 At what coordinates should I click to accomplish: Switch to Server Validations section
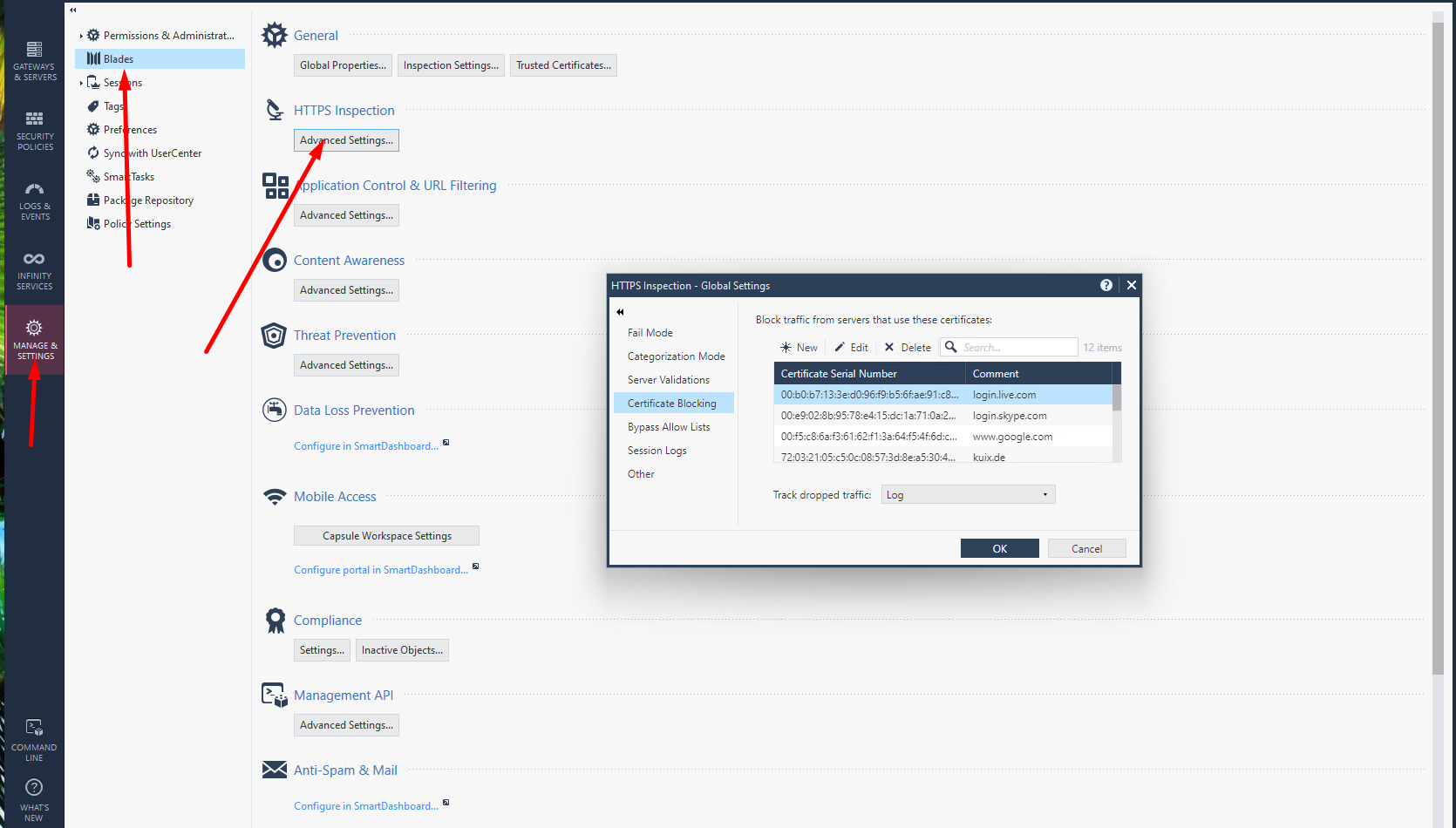pos(668,380)
